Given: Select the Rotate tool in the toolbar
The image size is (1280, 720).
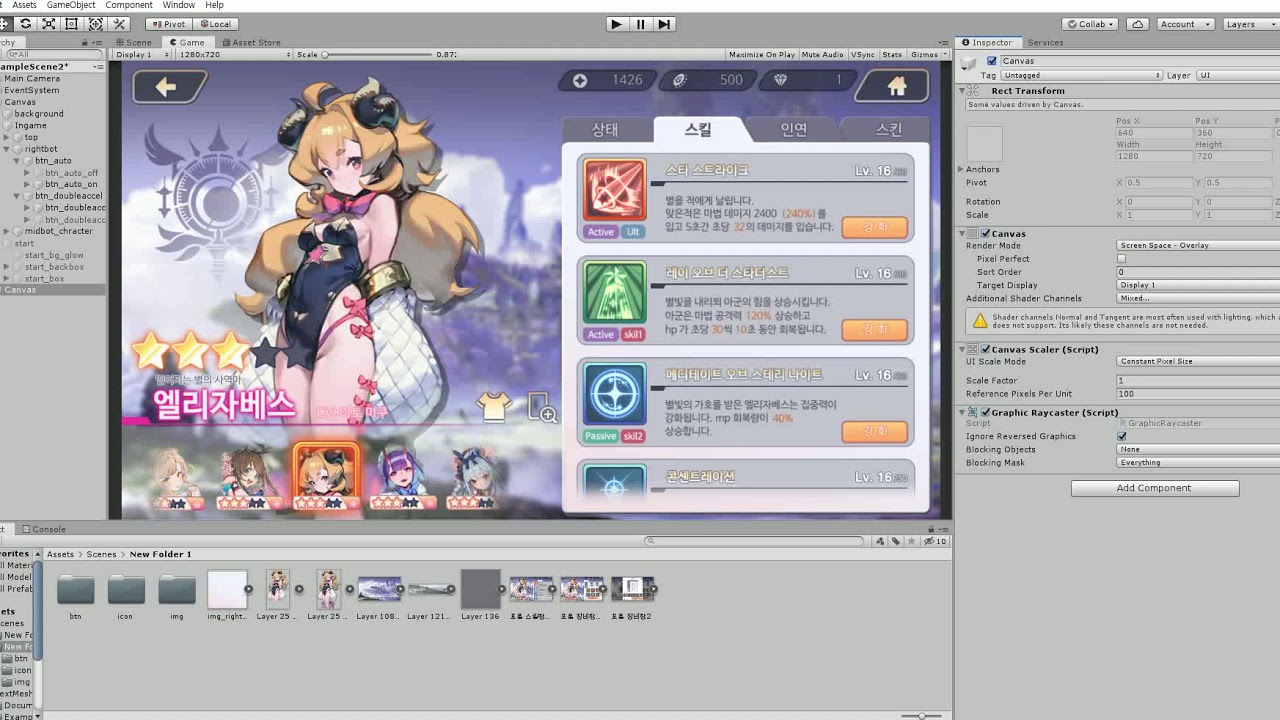Looking at the screenshot, I should point(25,24).
